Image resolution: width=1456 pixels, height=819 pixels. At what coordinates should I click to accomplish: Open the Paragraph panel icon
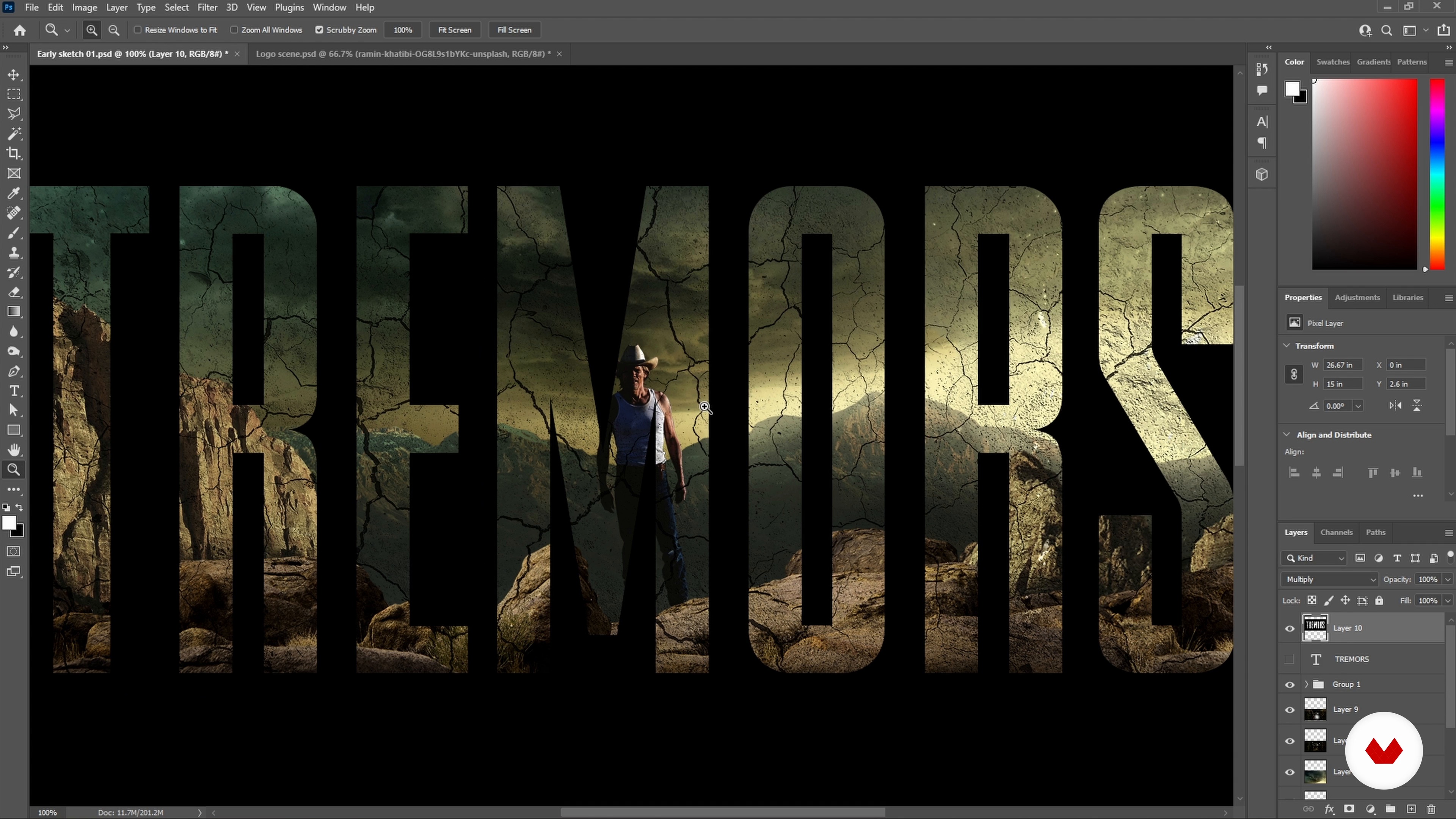(1261, 143)
